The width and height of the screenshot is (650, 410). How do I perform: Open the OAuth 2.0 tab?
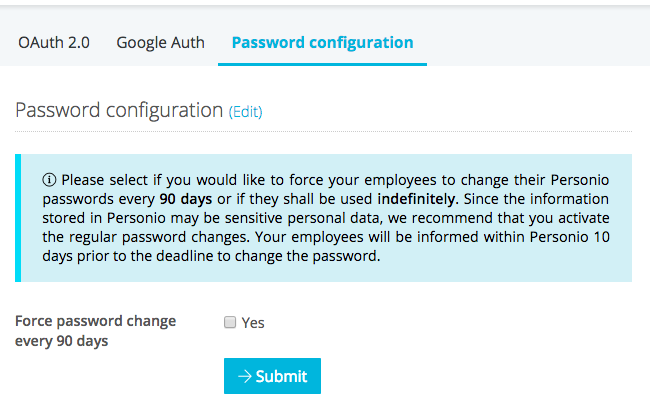tap(54, 43)
